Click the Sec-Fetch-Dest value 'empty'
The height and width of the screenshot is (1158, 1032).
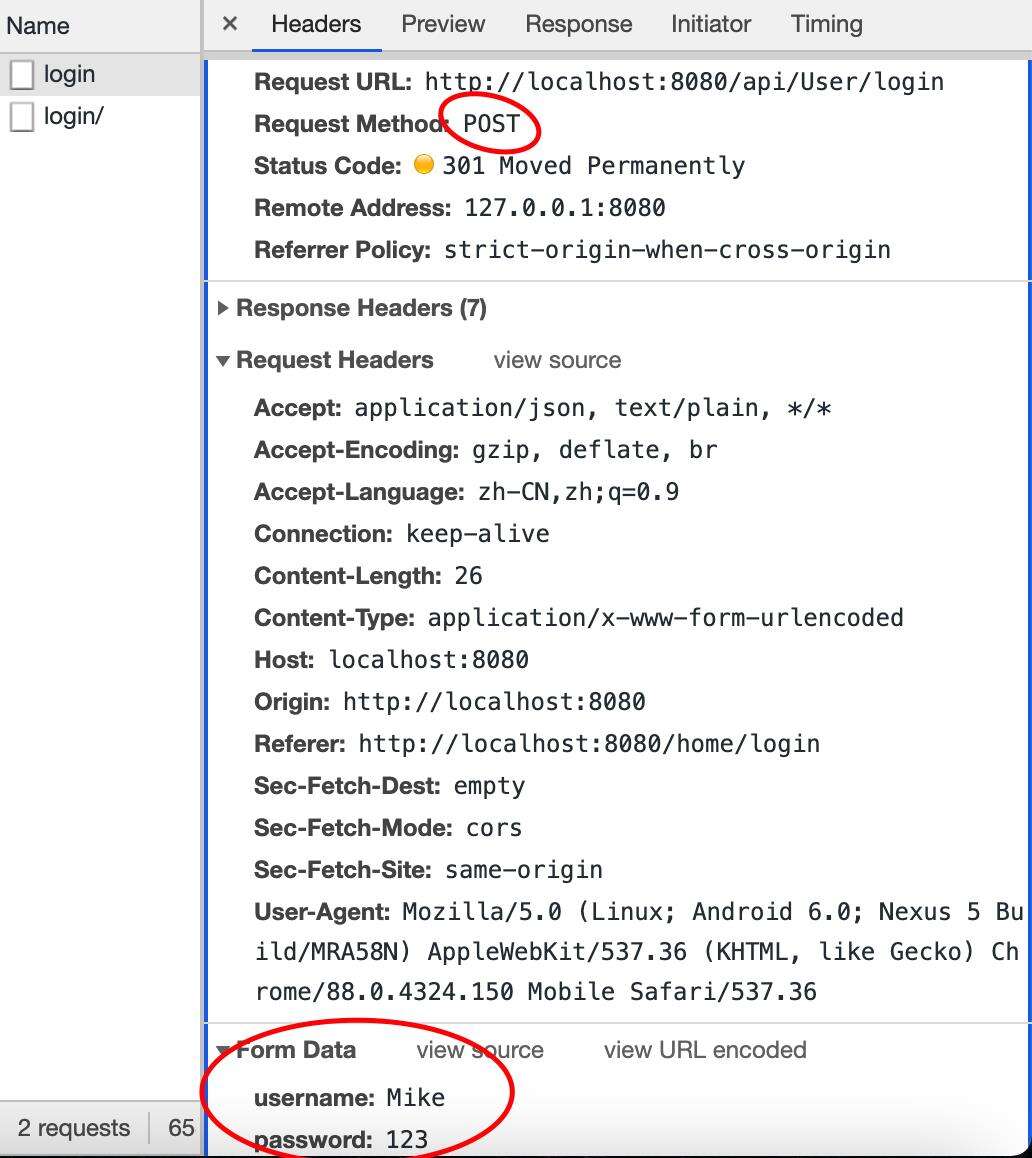(x=489, y=786)
